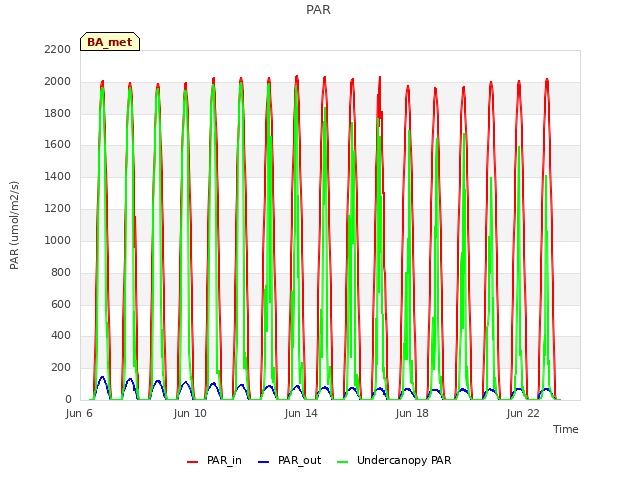
Task: Click the Jun 18 x-axis label
Action: click(412, 413)
